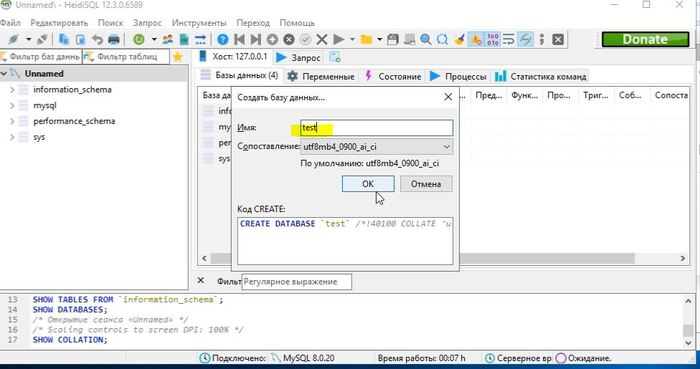Toggle wrap long lines icon
The image size is (700, 369).
pyautogui.click(x=509, y=40)
